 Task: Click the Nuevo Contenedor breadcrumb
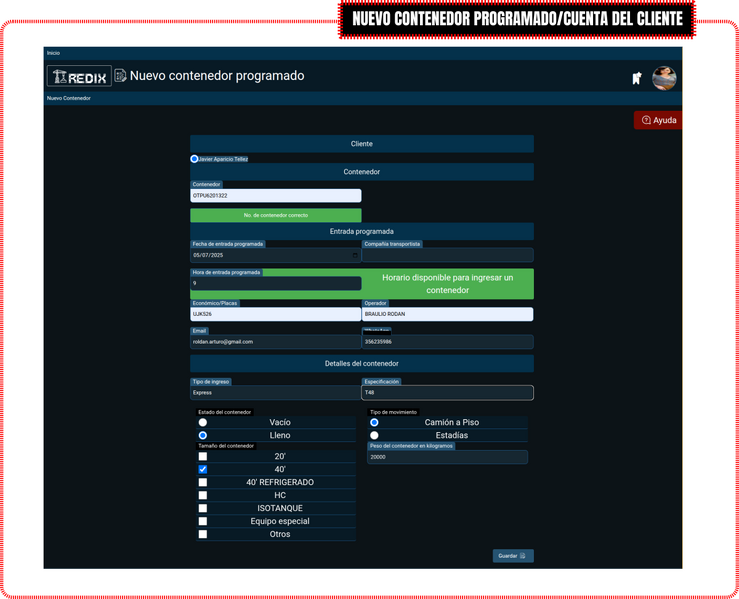click(x=69, y=98)
